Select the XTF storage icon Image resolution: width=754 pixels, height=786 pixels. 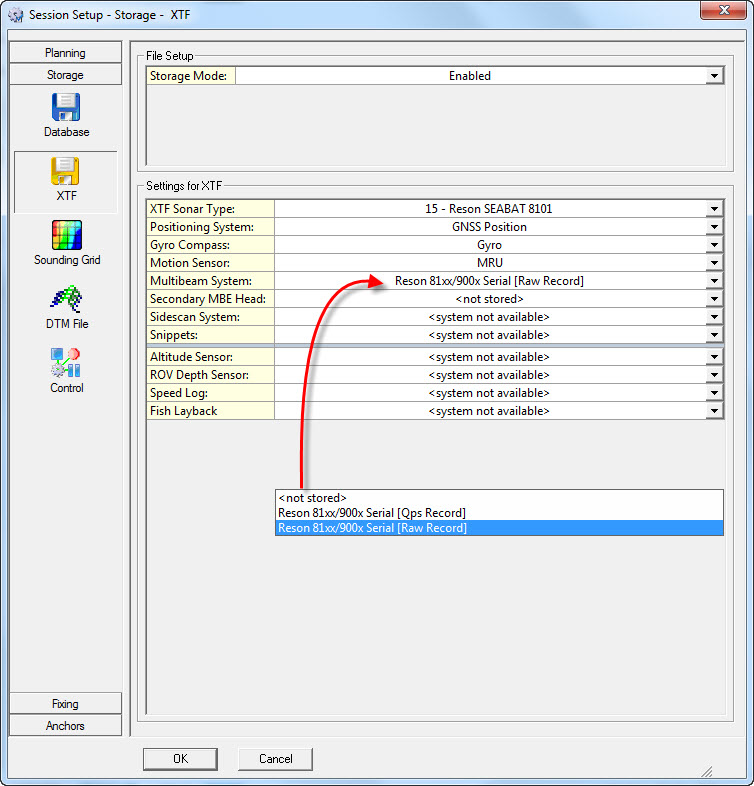(66, 172)
